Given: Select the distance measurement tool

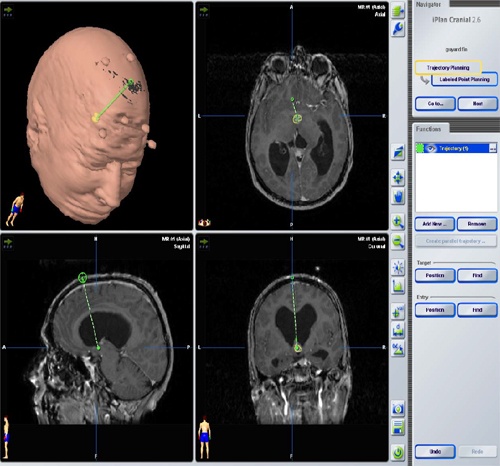Looking at the screenshot, I should click(x=398, y=330).
